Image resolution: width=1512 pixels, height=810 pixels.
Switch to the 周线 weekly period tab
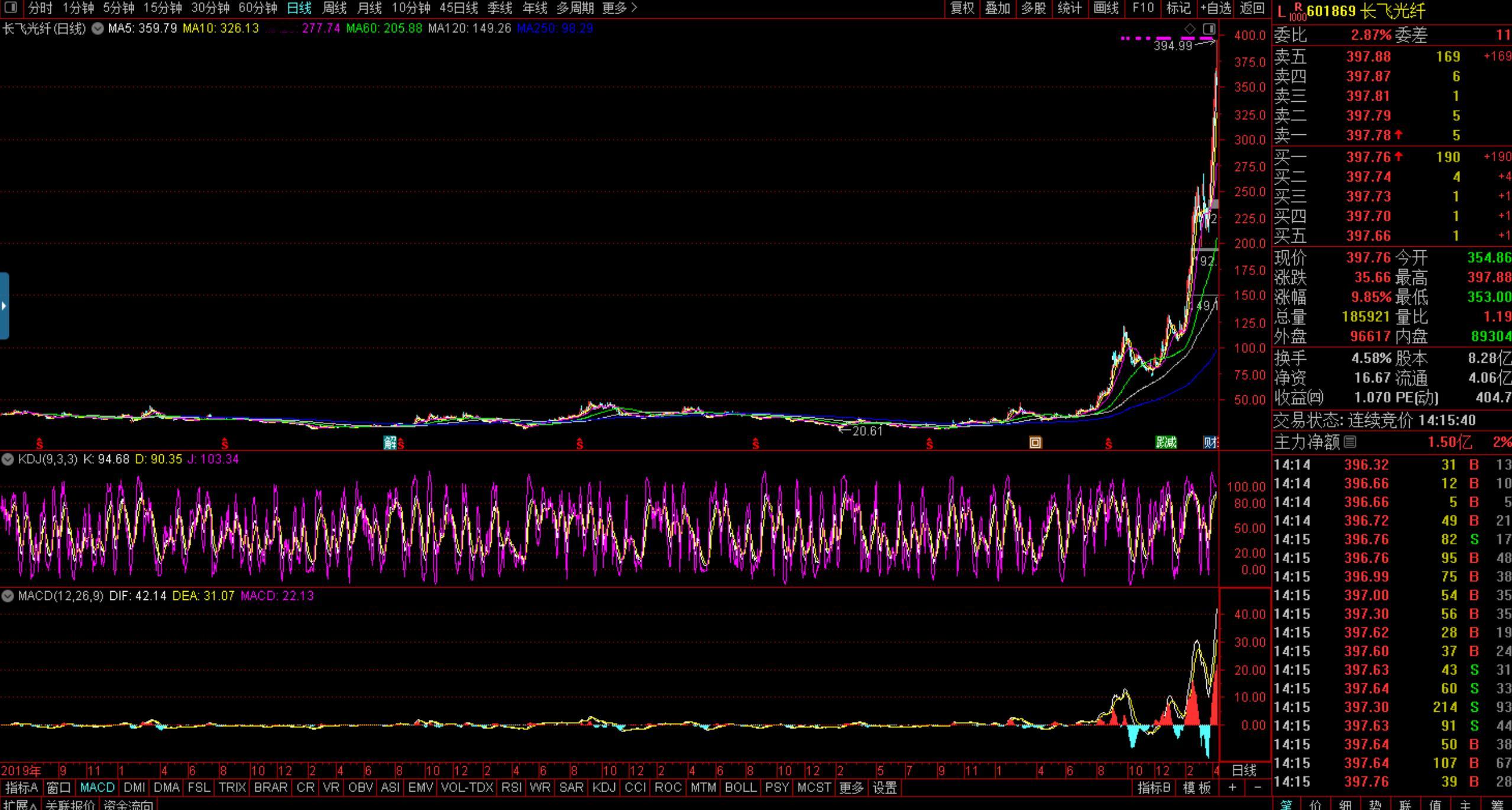coord(334,8)
